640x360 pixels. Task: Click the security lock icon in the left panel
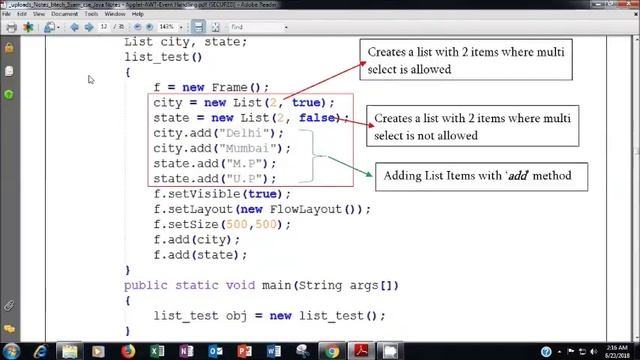[x=9, y=48]
